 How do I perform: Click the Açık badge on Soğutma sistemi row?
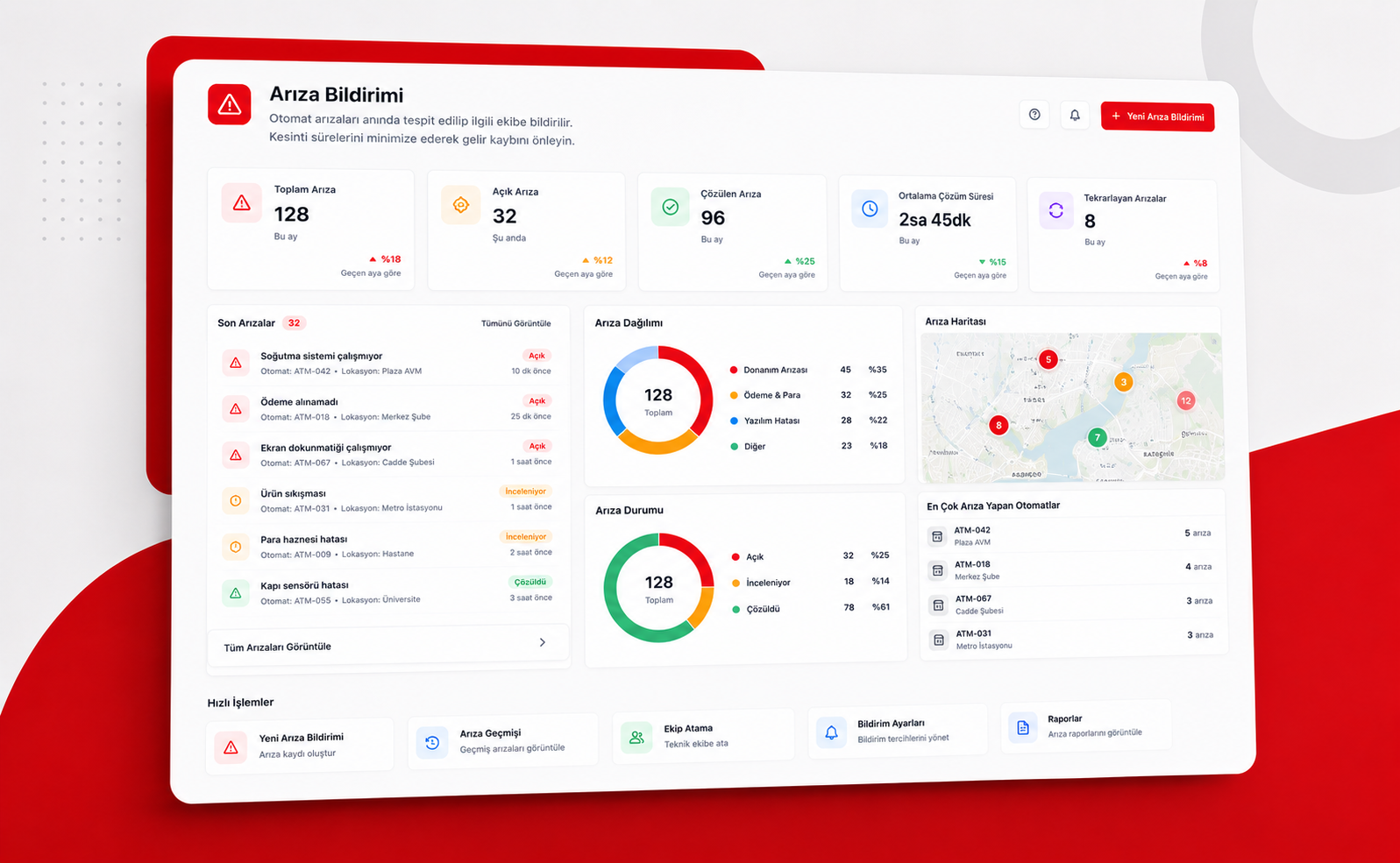[537, 356]
